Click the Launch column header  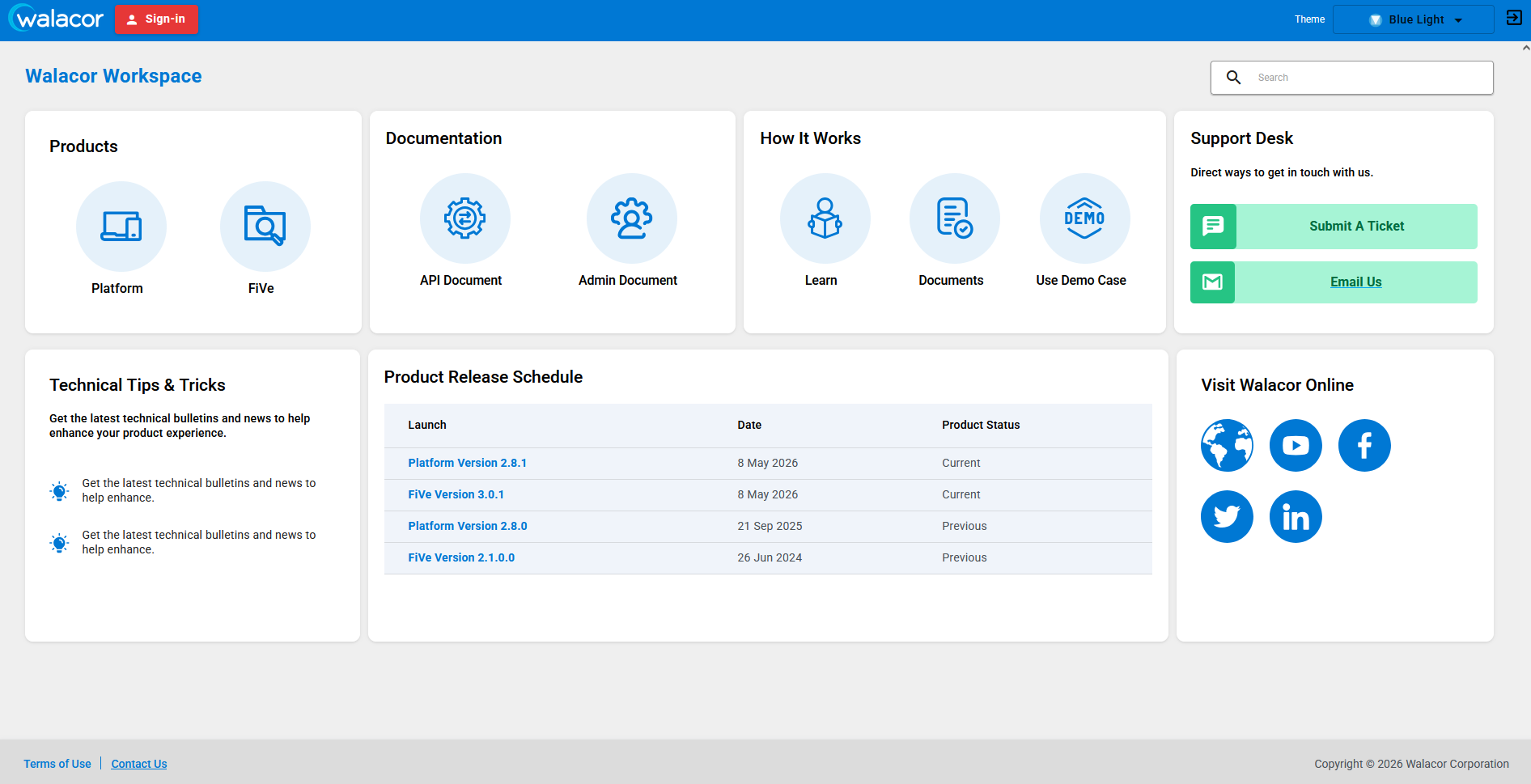(x=427, y=426)
